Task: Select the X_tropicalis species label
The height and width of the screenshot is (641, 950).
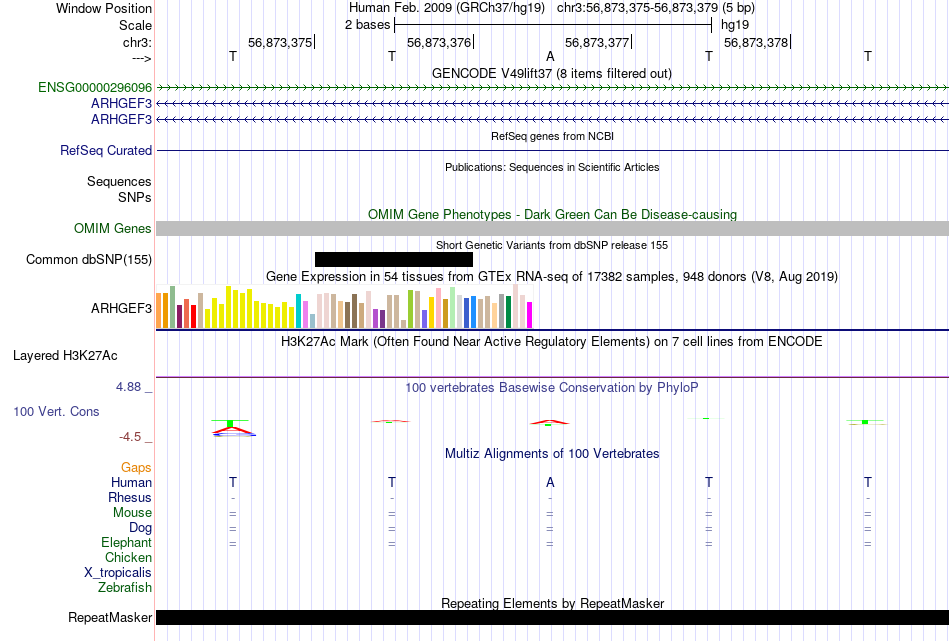Action: [118, 573]
